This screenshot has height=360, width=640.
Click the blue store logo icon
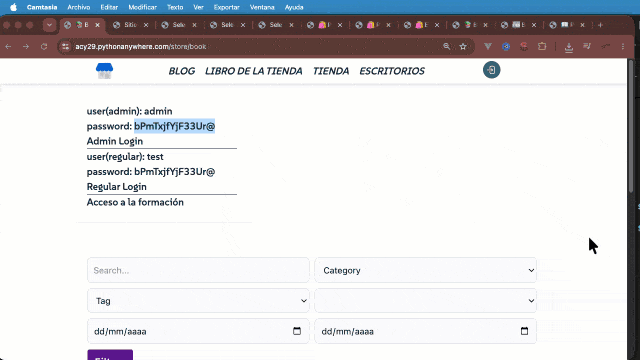pos(104,71)
